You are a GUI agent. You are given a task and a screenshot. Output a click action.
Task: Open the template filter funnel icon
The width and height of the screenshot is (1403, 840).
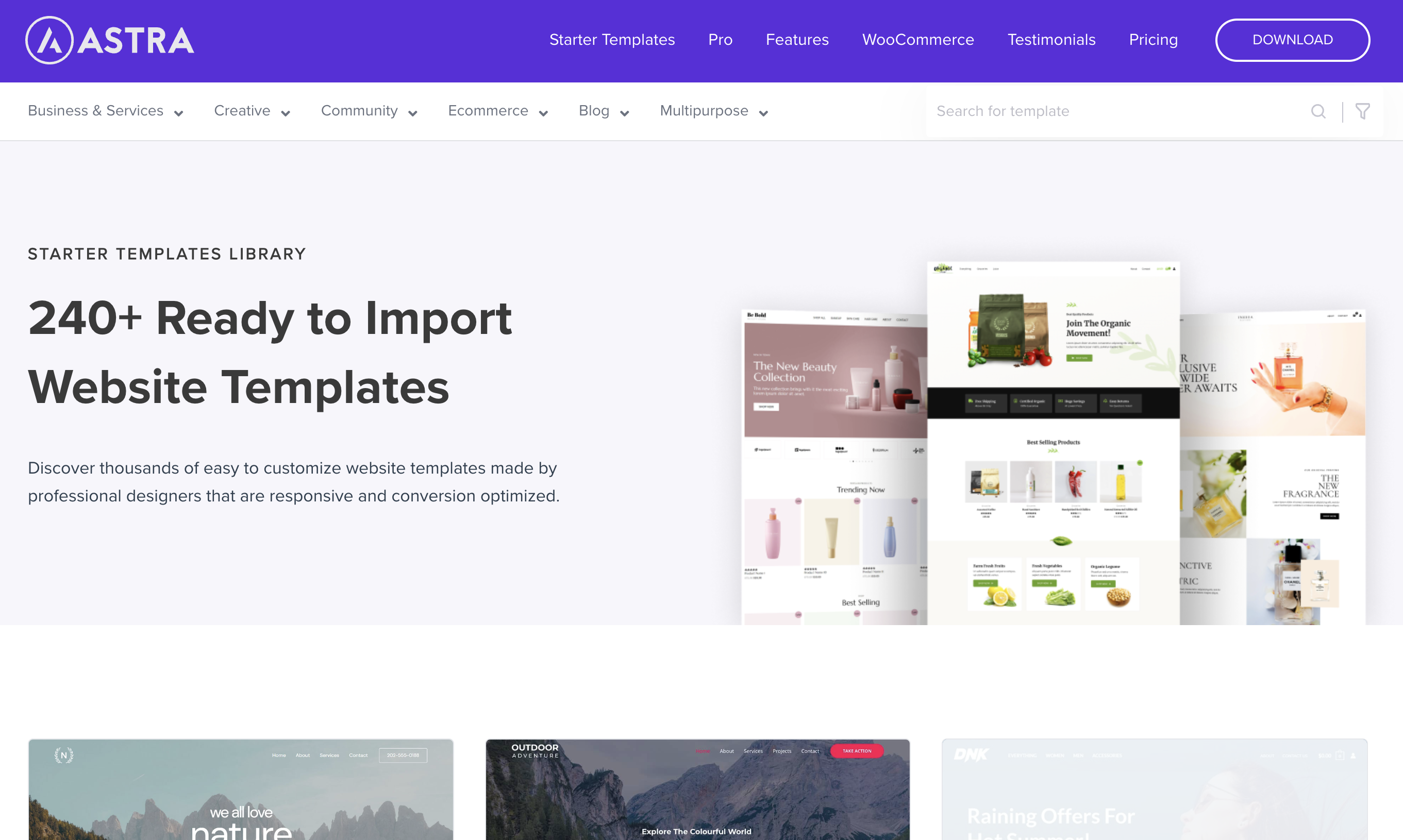click(1362, 111)
